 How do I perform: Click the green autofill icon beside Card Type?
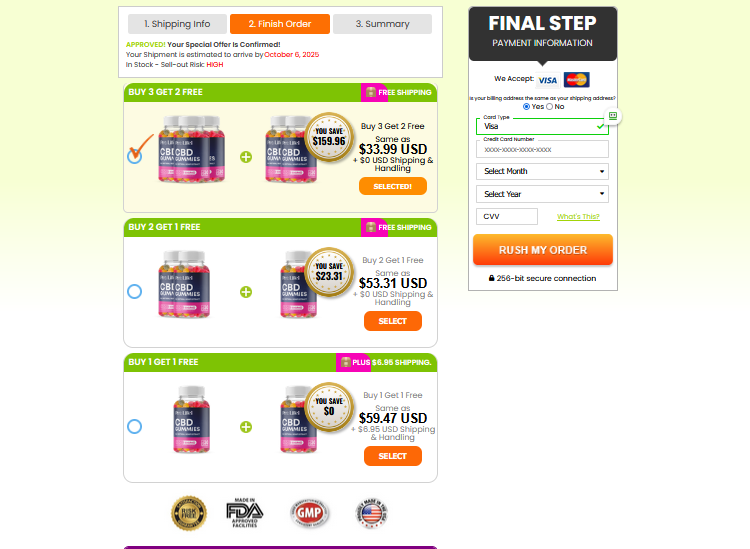pos(613,116)
